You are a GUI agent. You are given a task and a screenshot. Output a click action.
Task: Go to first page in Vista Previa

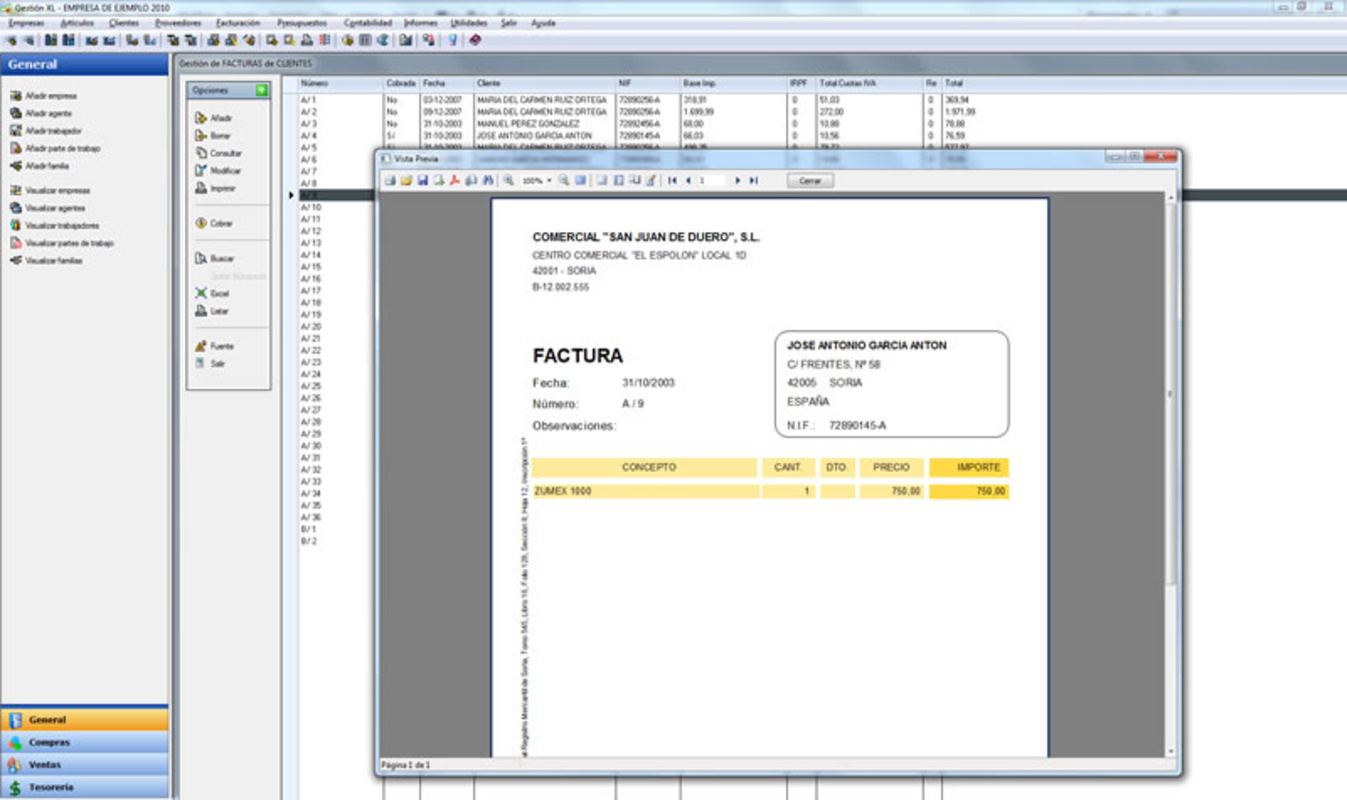point(673,181)
